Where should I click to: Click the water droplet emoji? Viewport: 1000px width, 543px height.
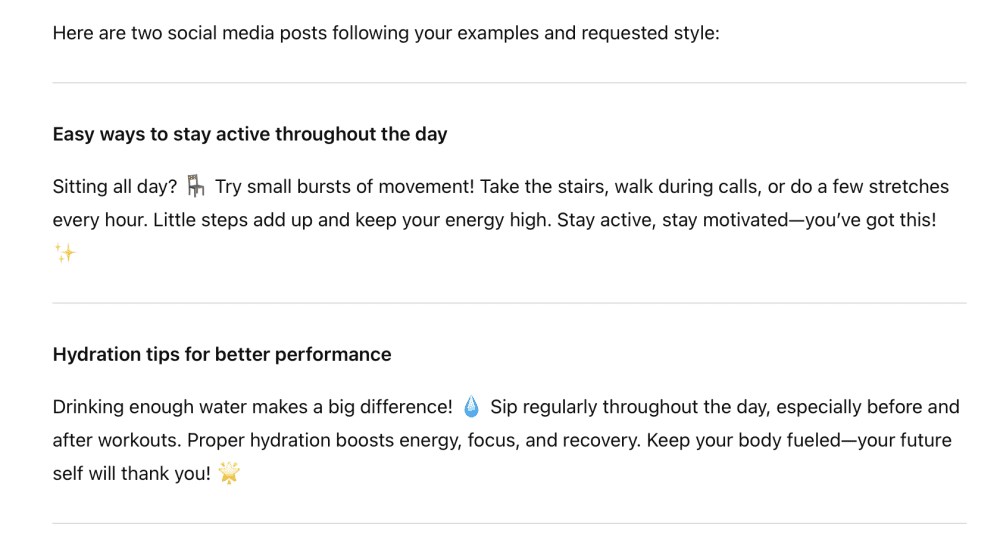[x=472, y=407]
